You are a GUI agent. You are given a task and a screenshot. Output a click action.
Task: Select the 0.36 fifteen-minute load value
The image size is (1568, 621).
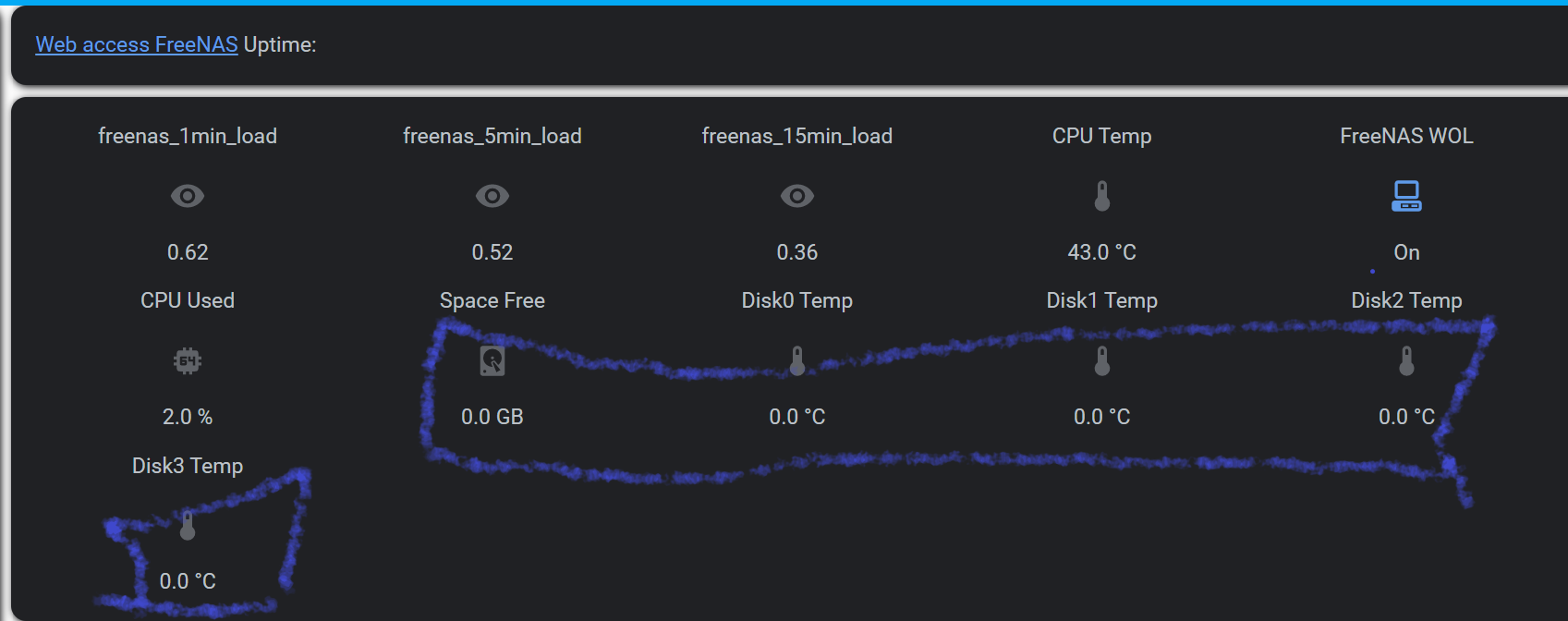click(x=797, y=251)
